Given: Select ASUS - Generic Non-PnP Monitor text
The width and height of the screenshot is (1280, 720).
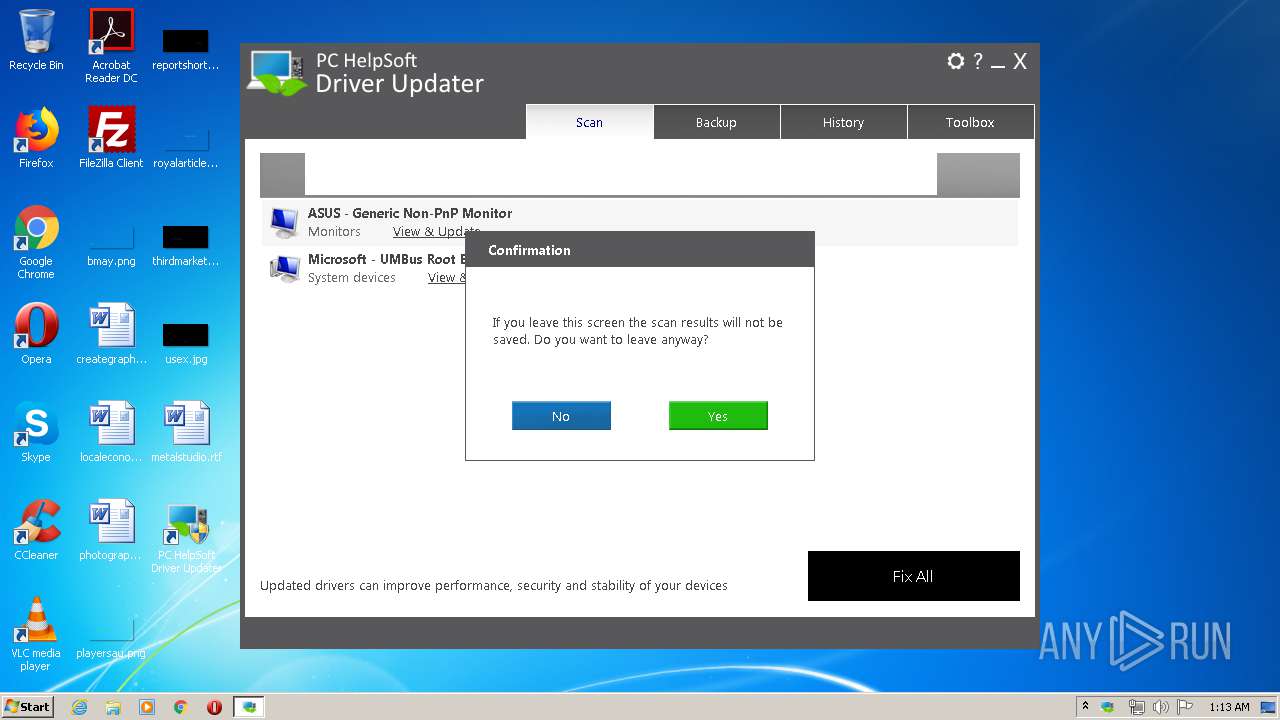Looking at the screenshot, I should coord(410,213).
